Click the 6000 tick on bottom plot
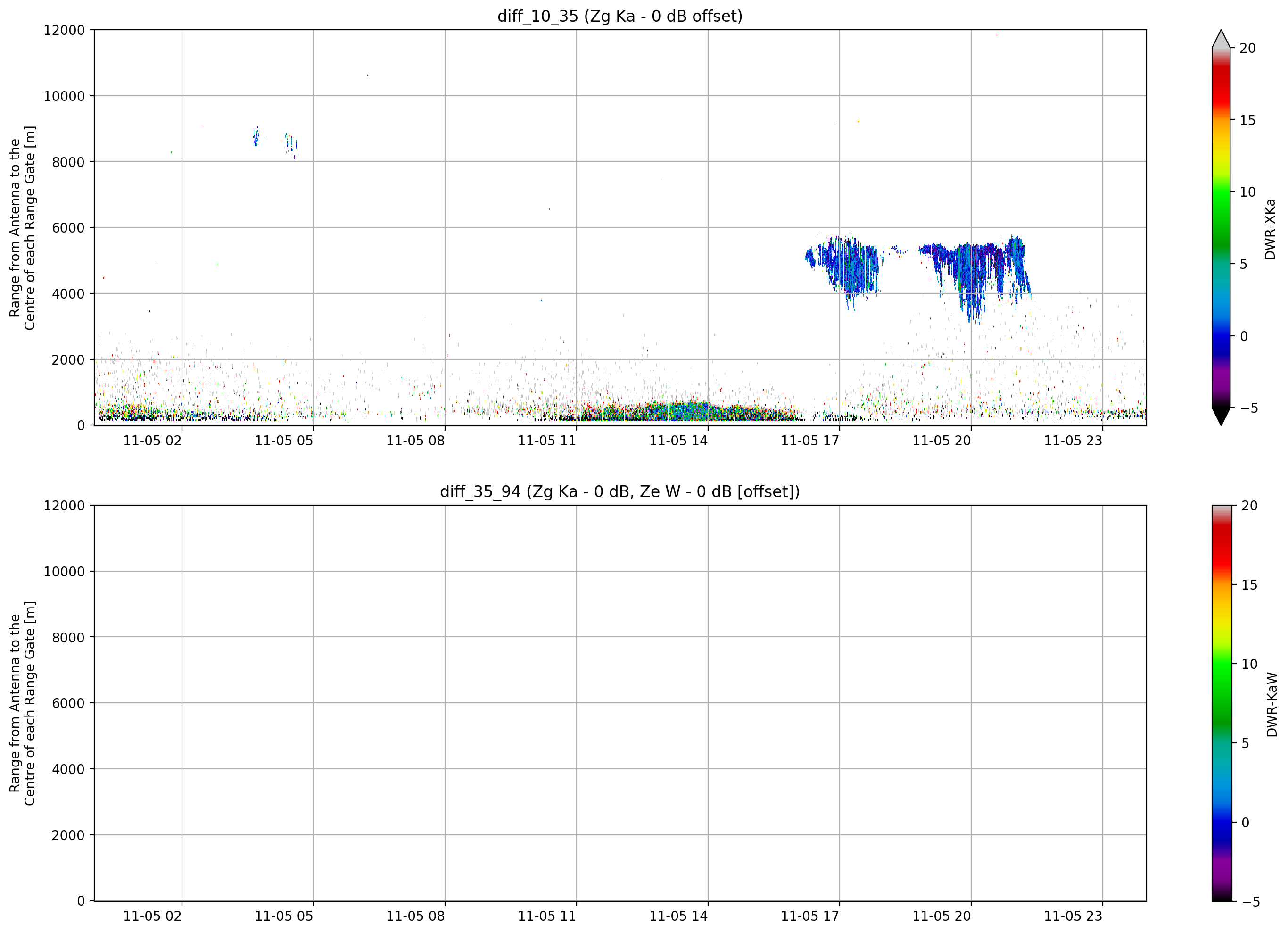The height and width of the screenshot is (933, 1288). pyautogui.click(x=68, y=703)
